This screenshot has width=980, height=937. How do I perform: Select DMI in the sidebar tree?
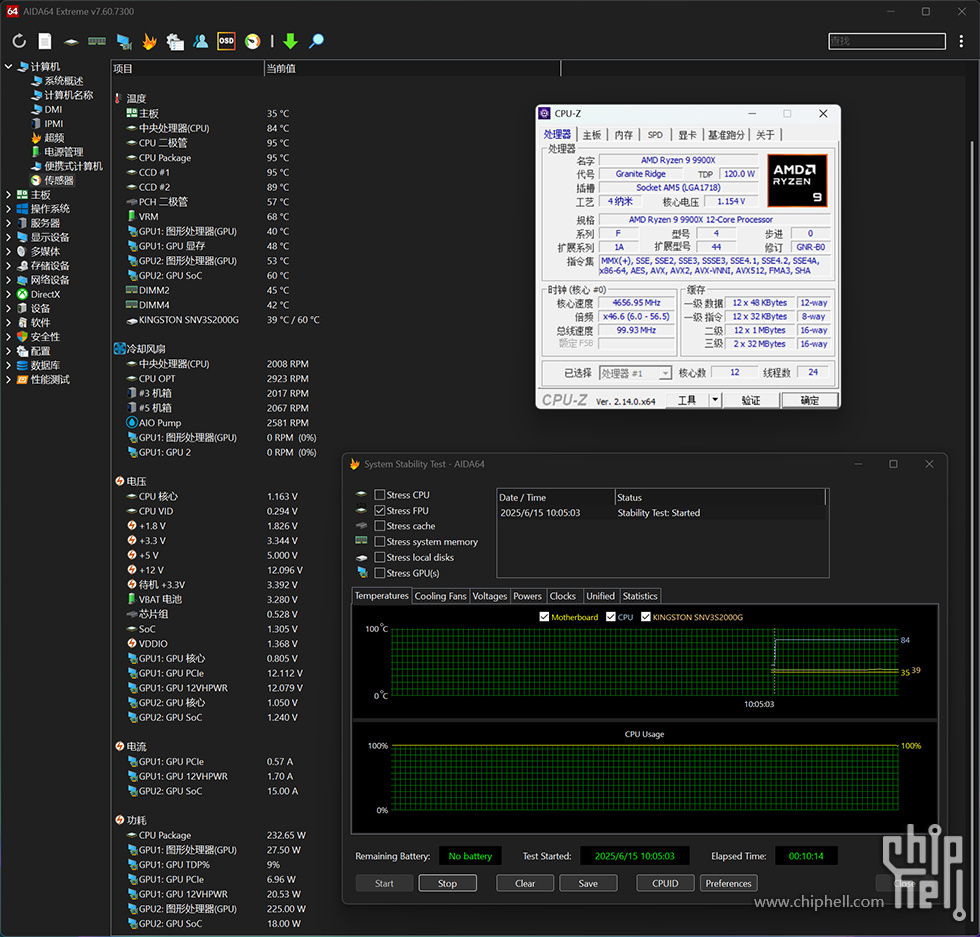53,109
